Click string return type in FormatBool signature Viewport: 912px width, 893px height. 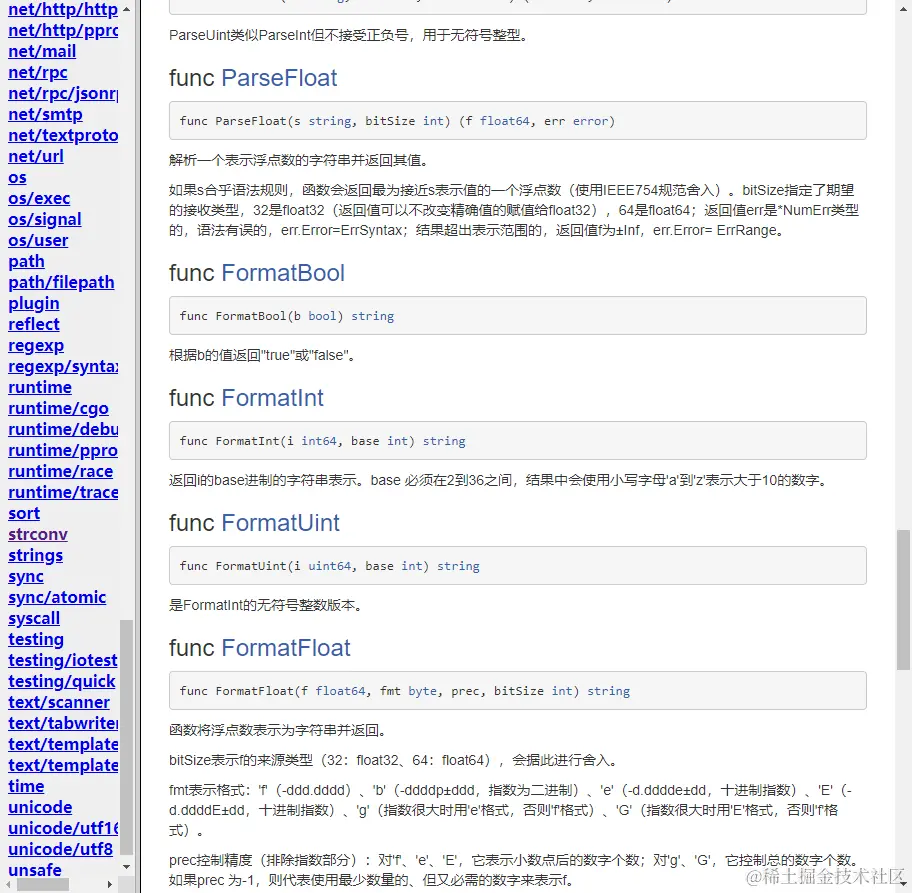pyautogui.click(x=372, y=316)
